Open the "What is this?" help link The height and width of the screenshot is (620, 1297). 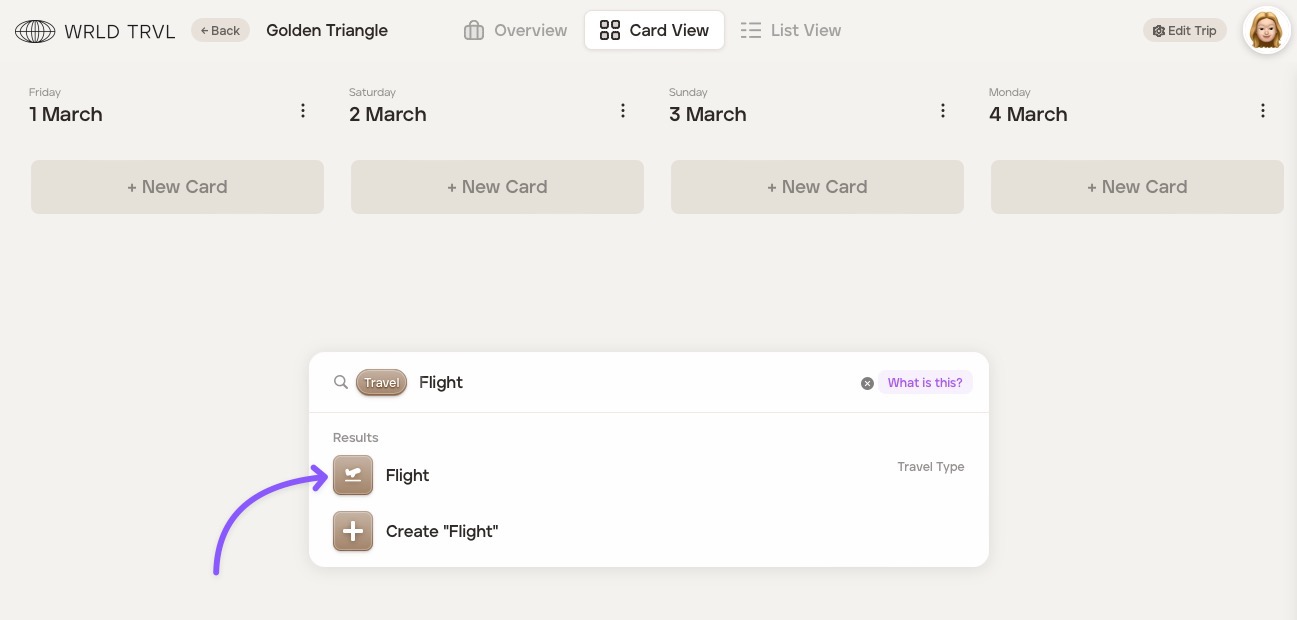pos(925,382)
